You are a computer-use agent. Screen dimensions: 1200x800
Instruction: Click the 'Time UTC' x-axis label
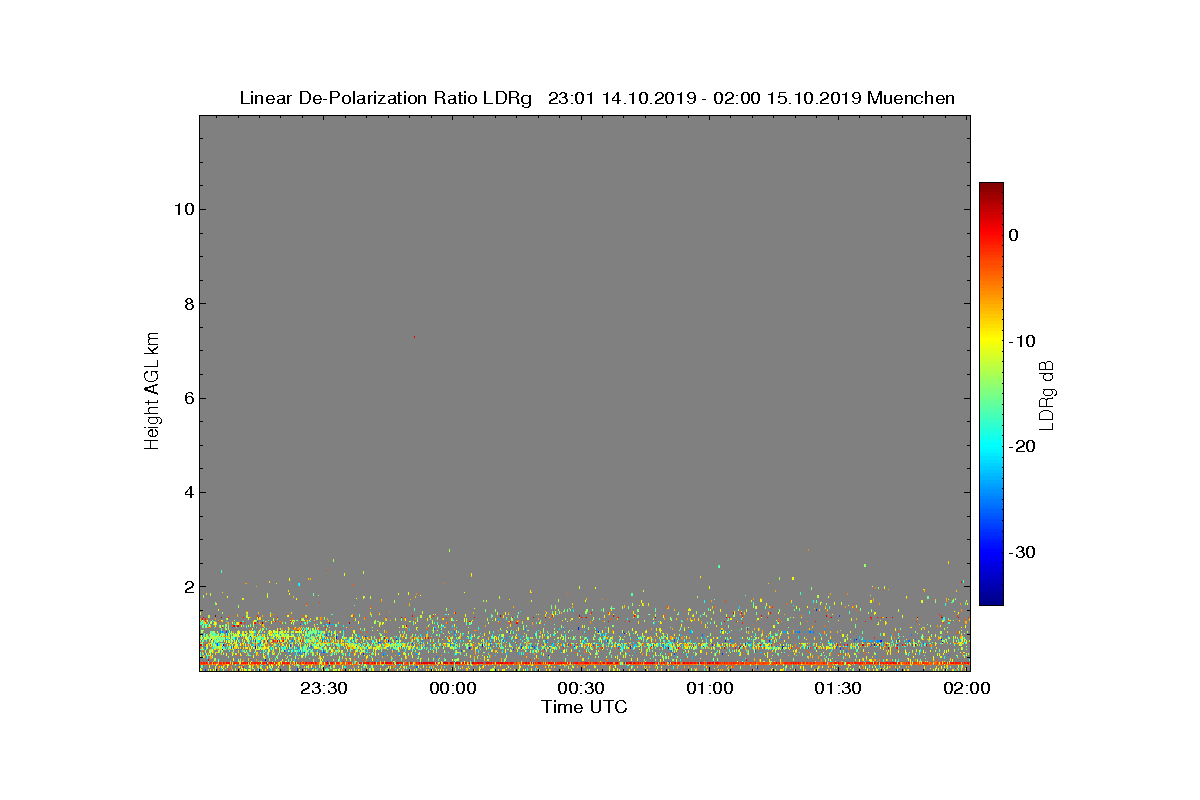pos(585,707)
